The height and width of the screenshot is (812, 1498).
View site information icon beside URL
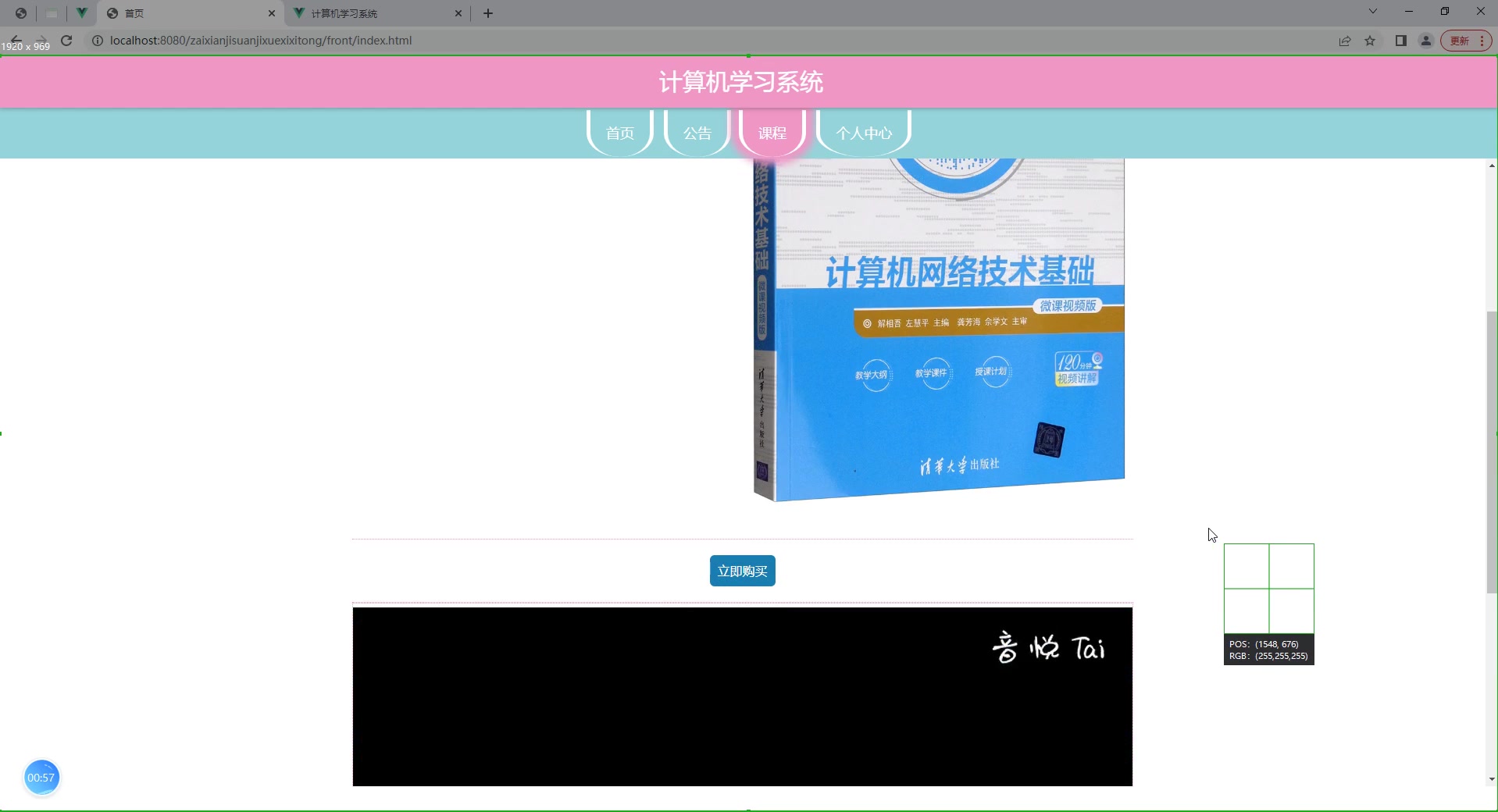[98, 41]
